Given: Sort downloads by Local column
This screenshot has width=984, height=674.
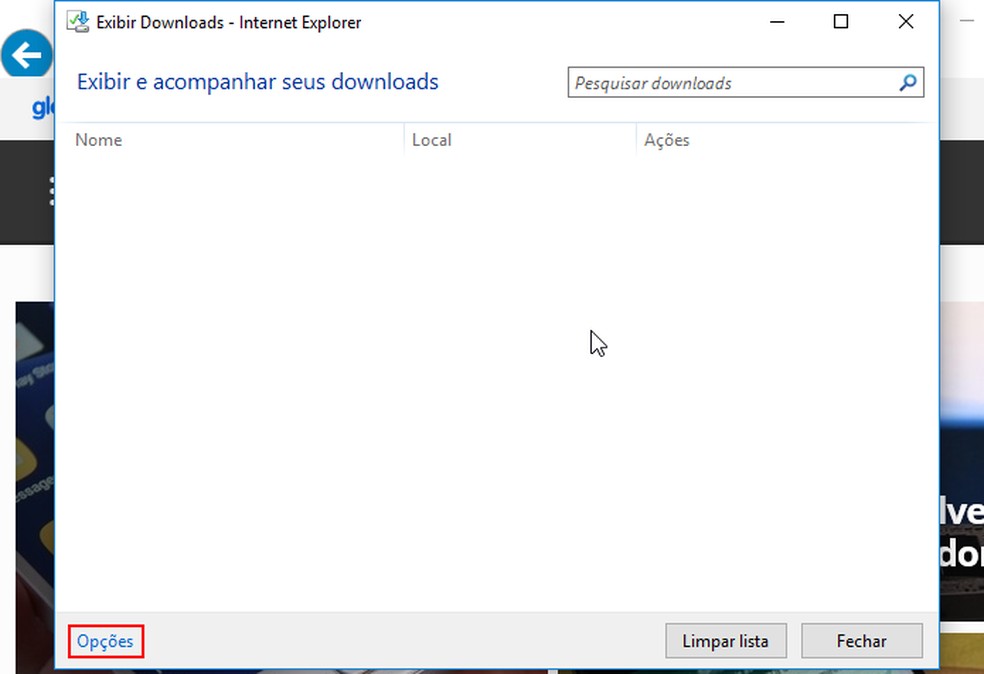Looking at the screenshot, I should tap(520, 140).
